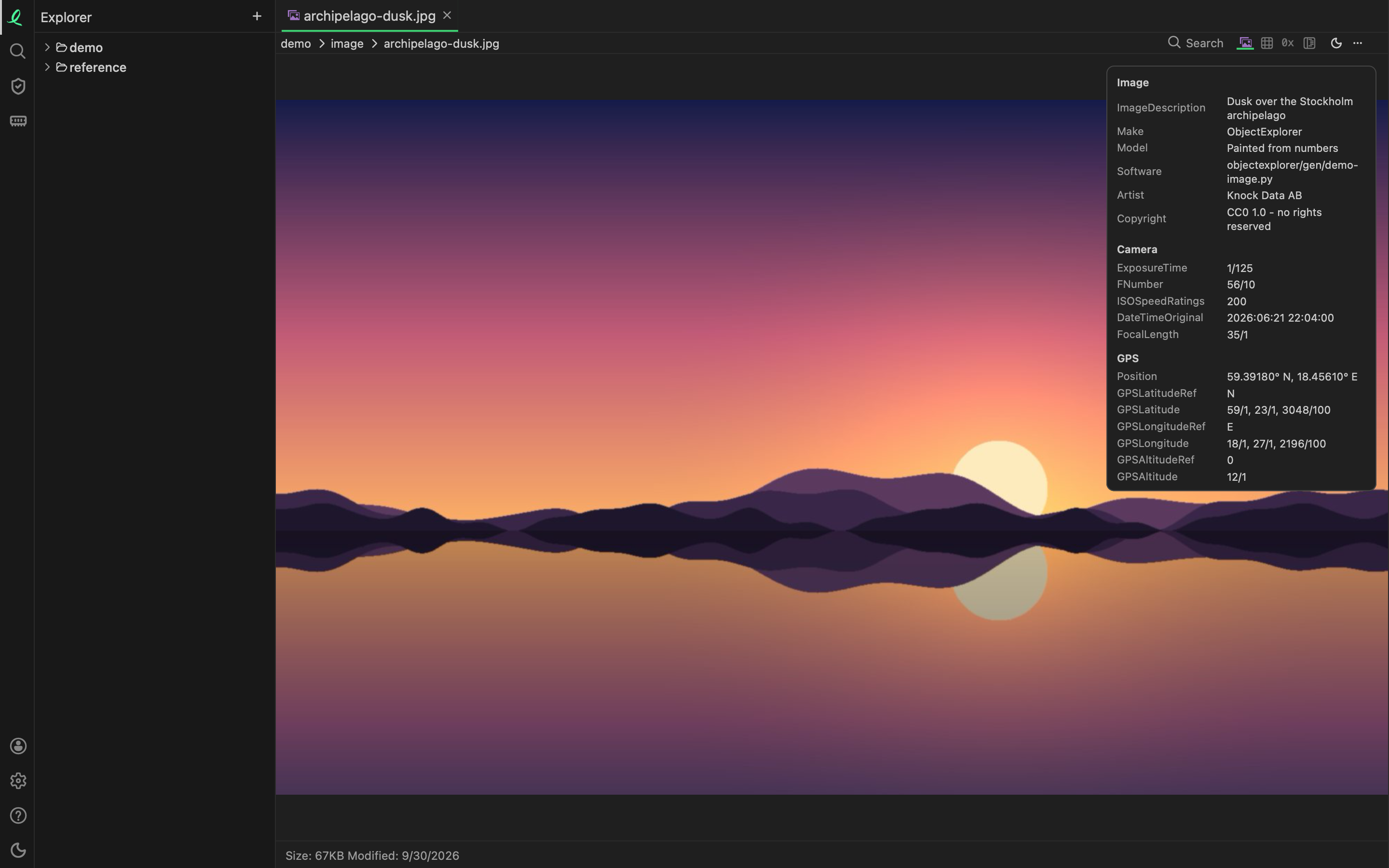The image size is (1389, 868).
Task: Add new item with Explorer plus icon
Action: (x=257, y=16)
